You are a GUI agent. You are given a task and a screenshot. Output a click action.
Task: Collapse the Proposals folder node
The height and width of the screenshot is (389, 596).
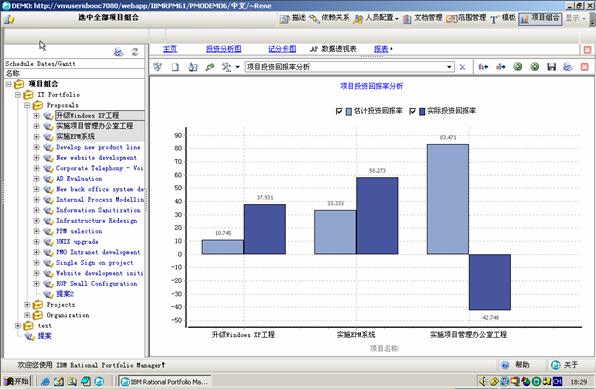click(27, 105)
